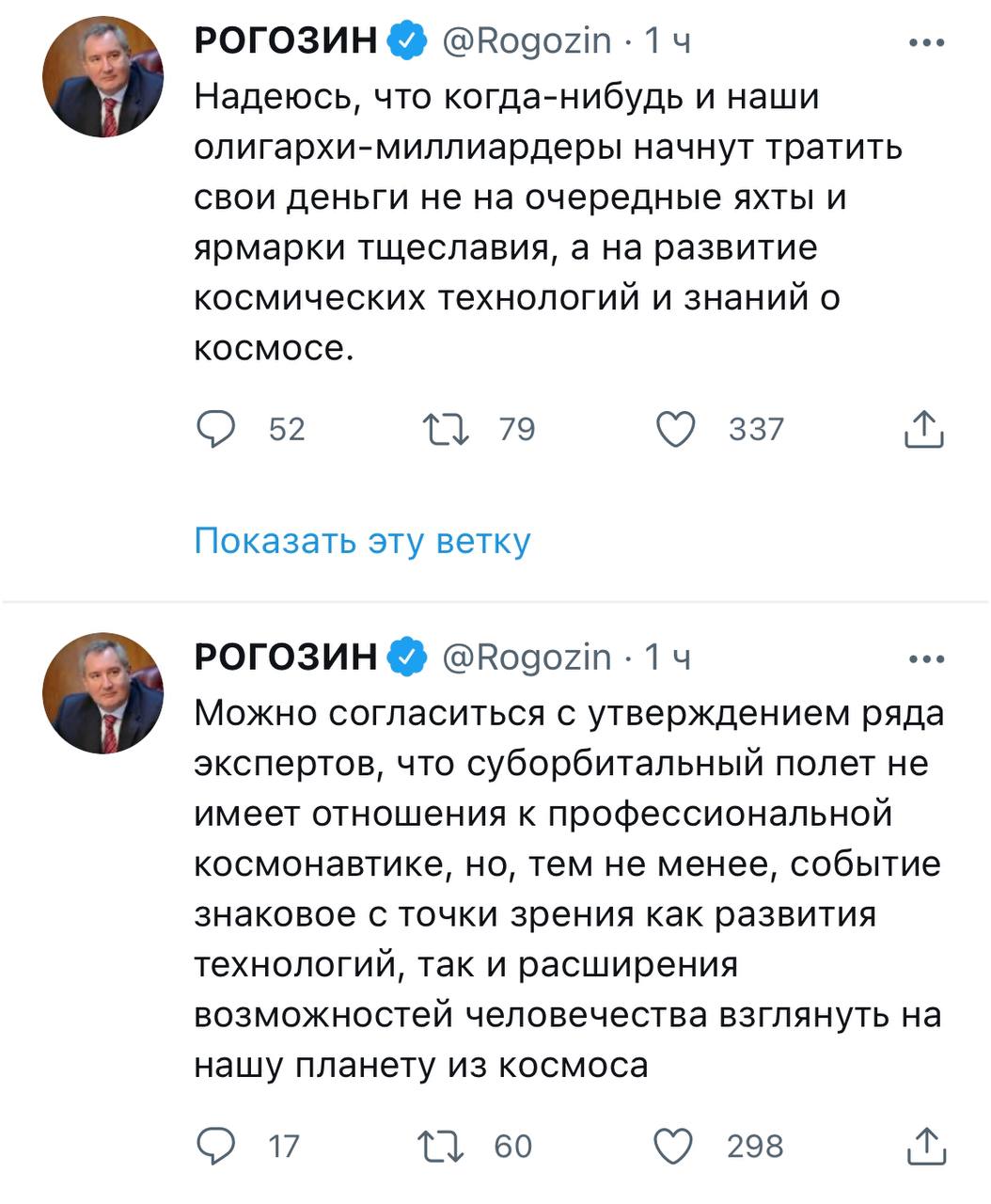This screenshot has width=991, height=1204.
Task: Like the tweet with 298 likes
Action: 675,1146
